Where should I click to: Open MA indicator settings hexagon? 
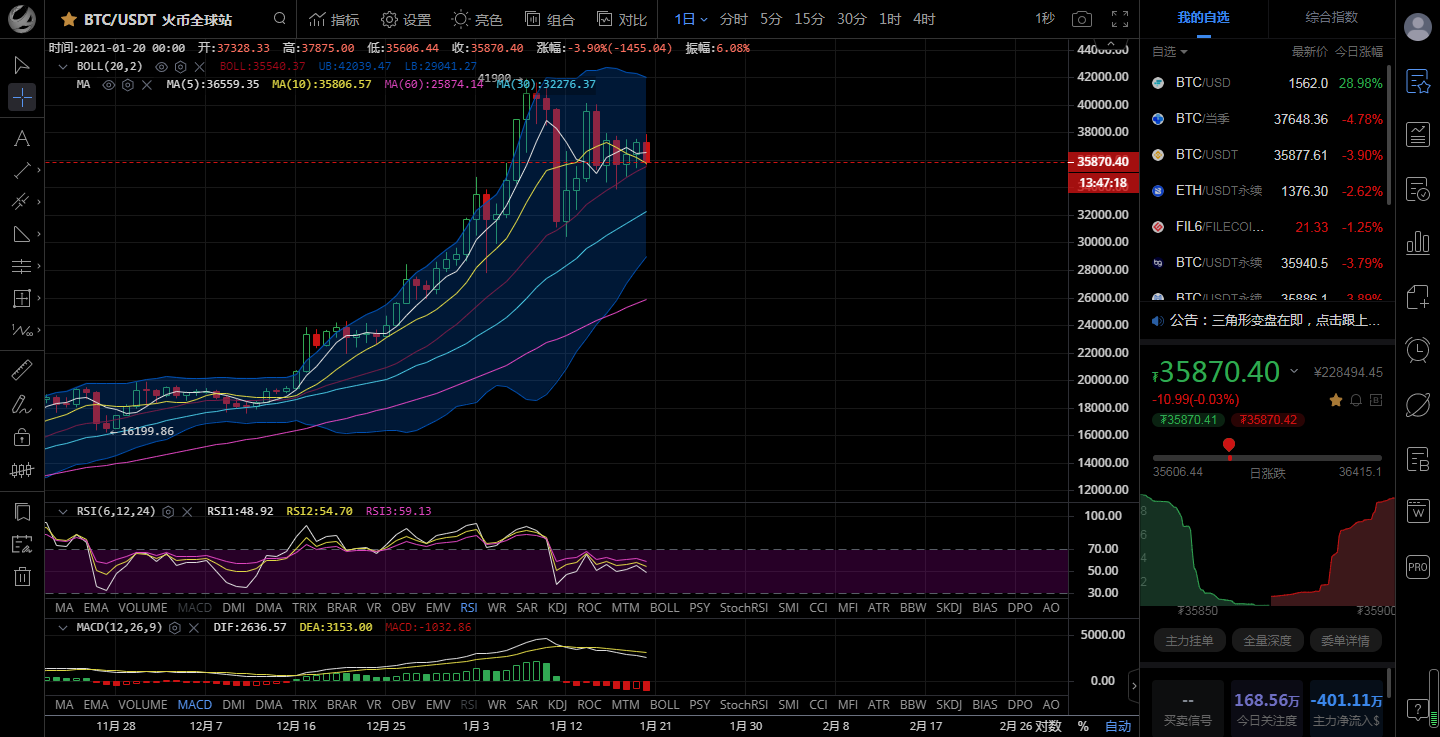point(128,84)
